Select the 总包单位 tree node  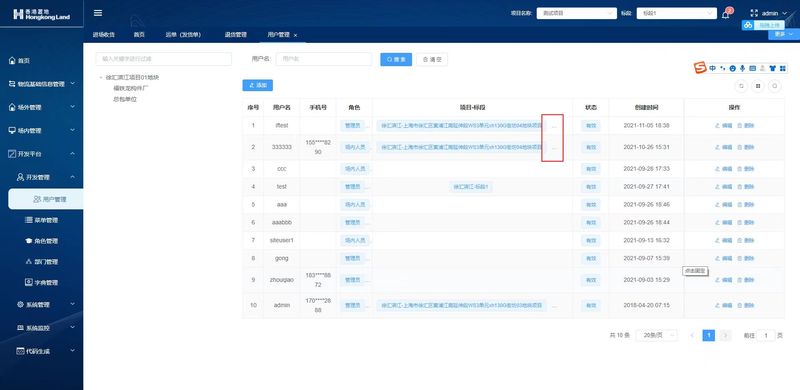pyautogui.click(x=125, y=99)
